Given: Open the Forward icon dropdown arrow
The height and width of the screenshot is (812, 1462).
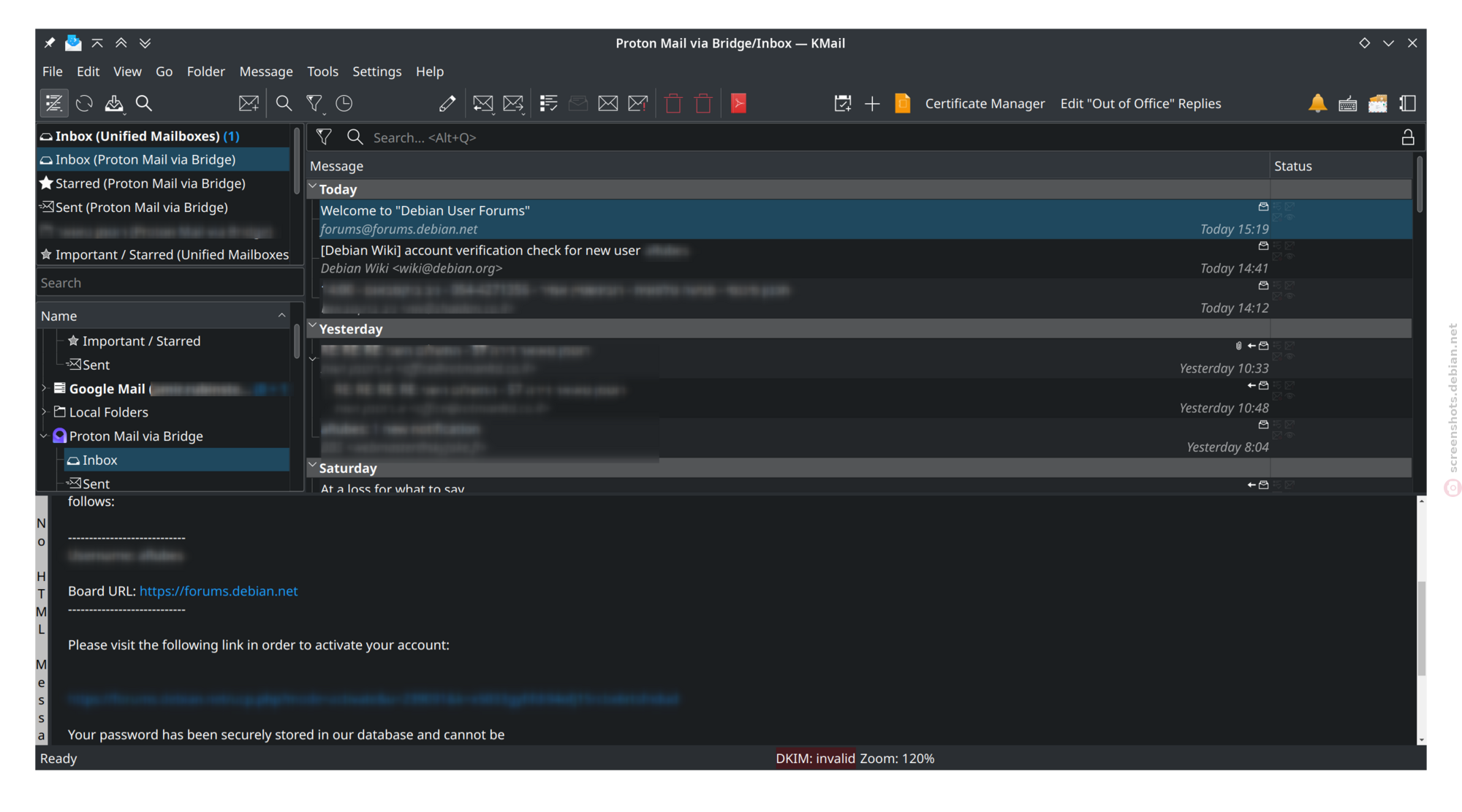Looking at the screenshot, I should (523, 113).
